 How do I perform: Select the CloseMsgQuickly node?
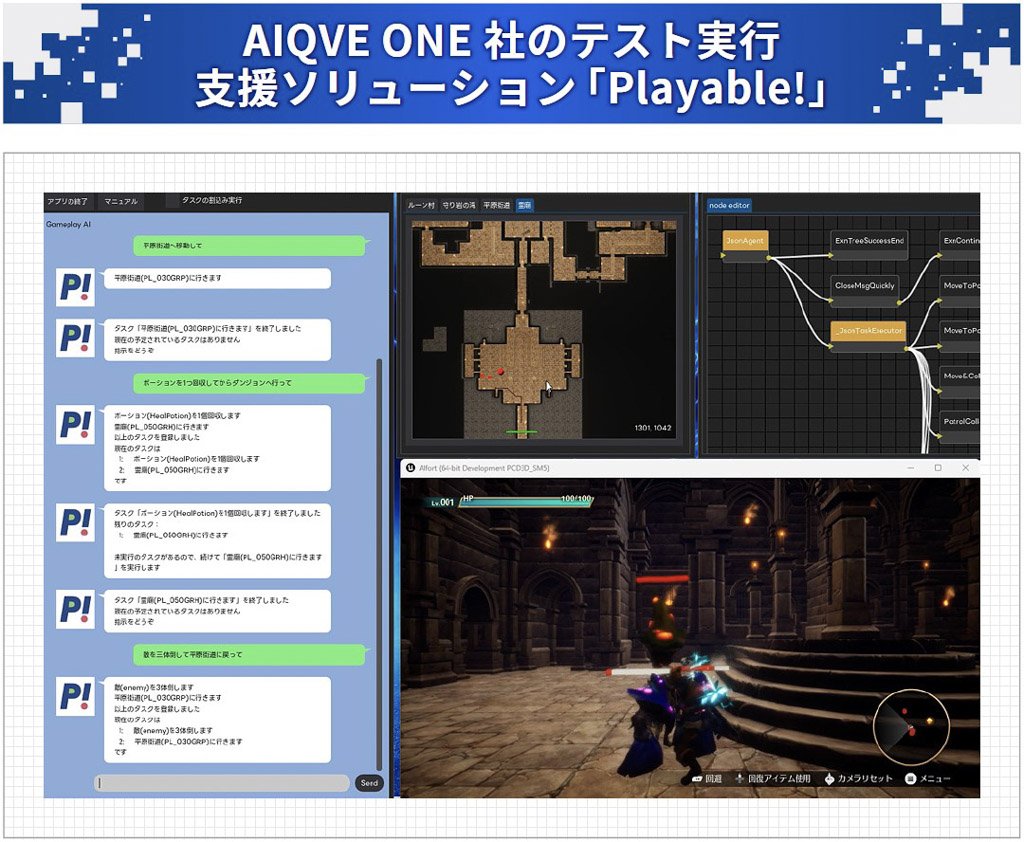coord(865,289)
